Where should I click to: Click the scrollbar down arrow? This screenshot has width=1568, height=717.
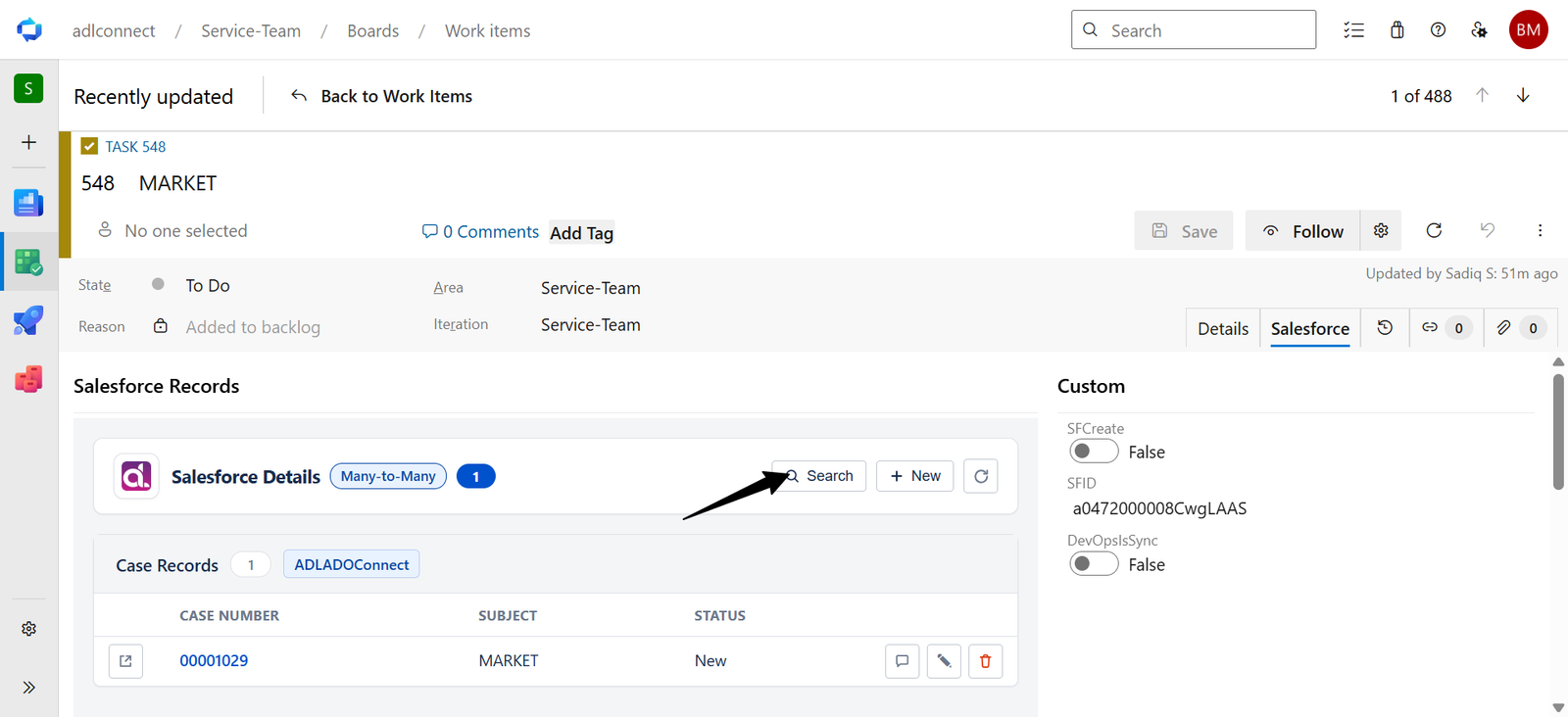(x=1558, y=707)
